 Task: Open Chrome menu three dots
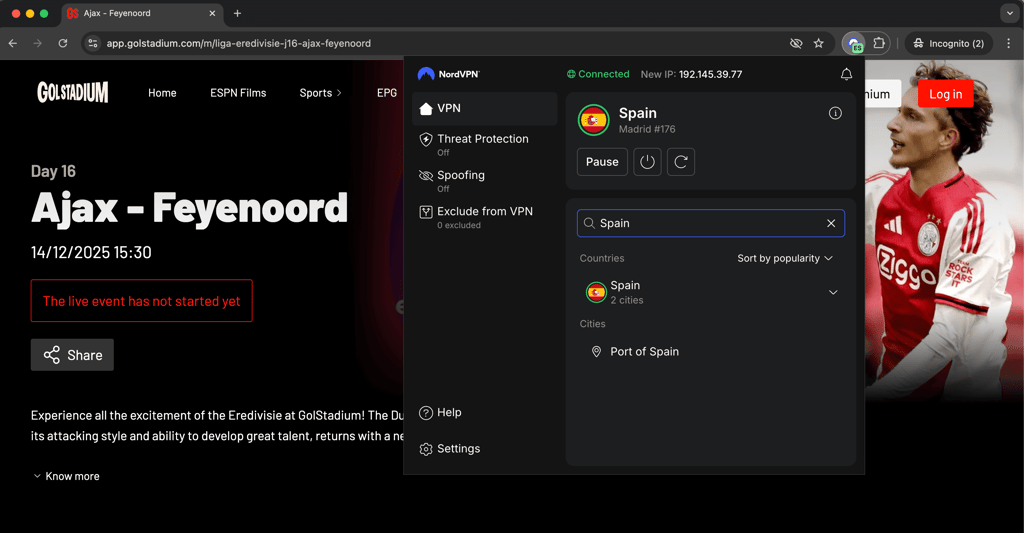pos(1008,43)
